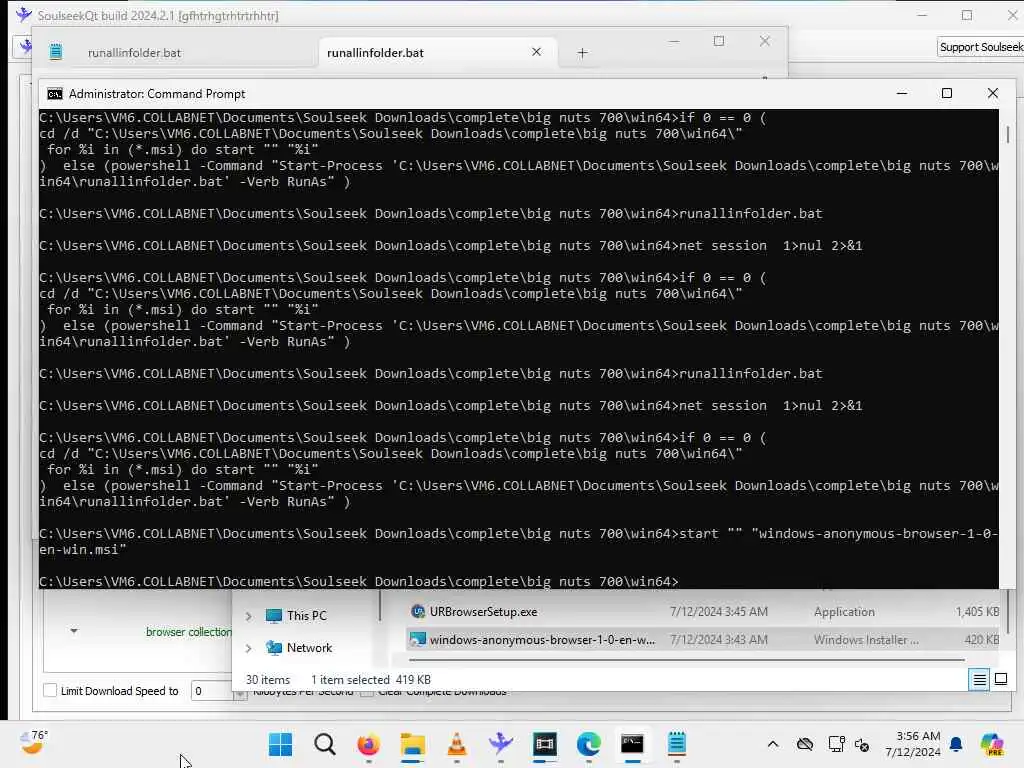Click the Notepad app icon left of tabs
The height and width of the screenshot is (768, 1024).
click(x=56, y=52)
